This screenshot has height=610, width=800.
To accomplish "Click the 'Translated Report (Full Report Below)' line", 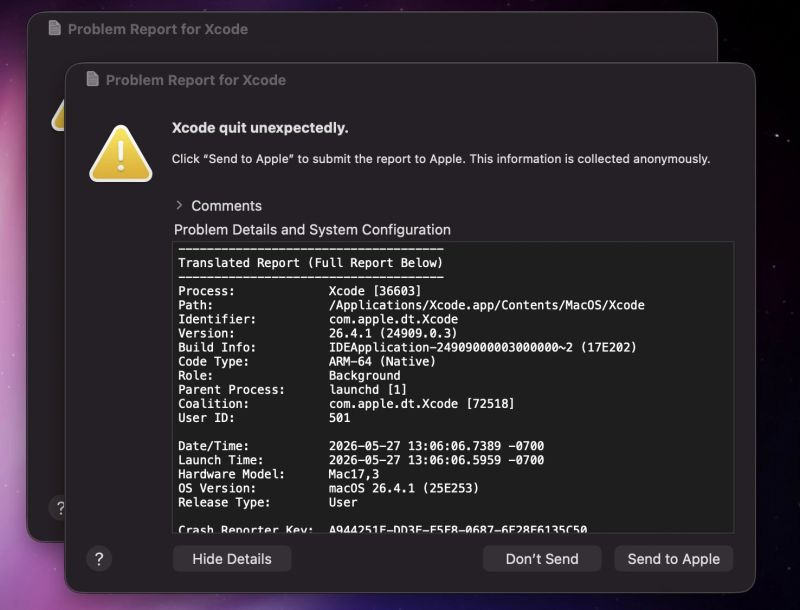I will pyautogui.click(x=310, y=263).
